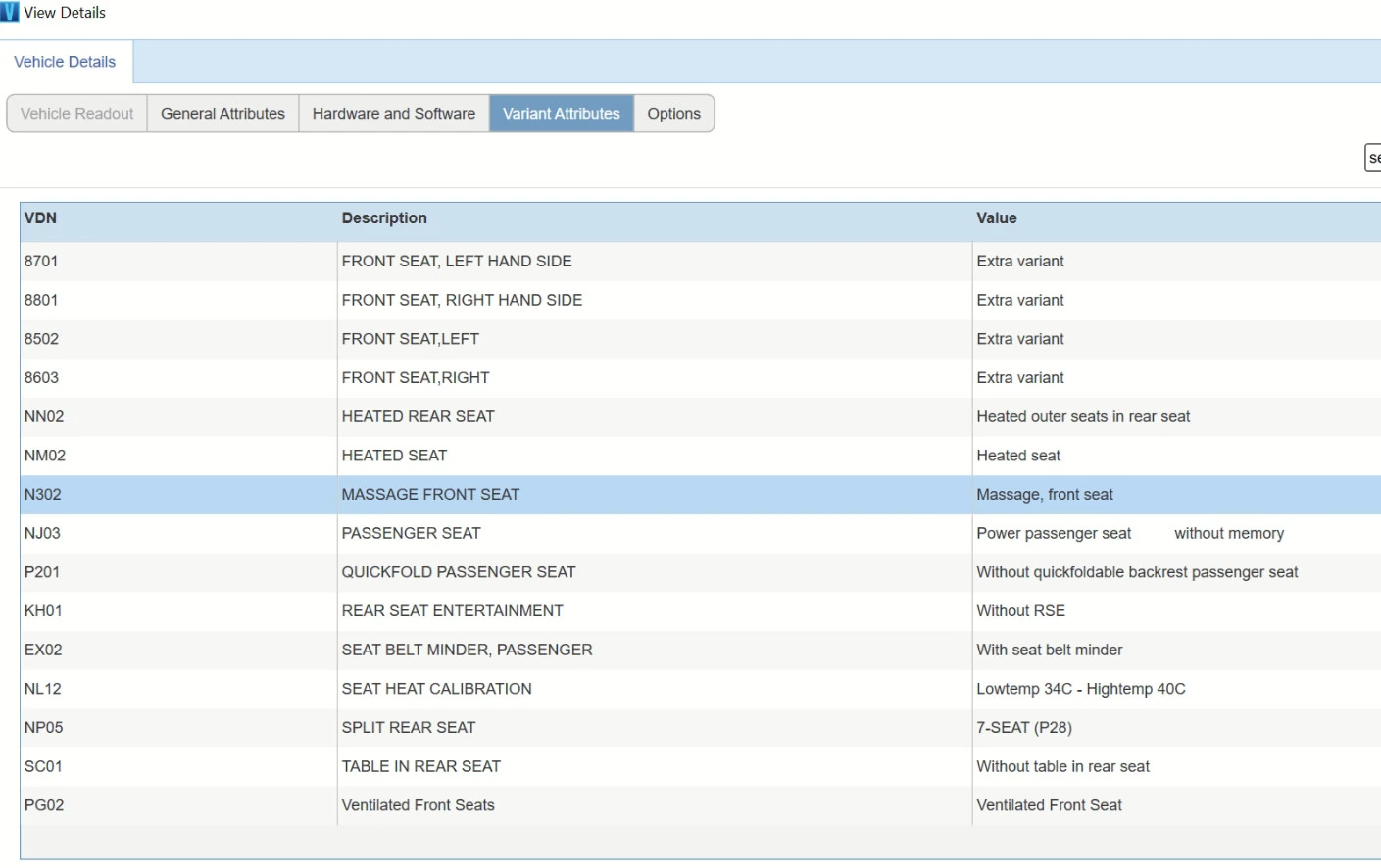Screen dimensions: 1381x868
Task: Click the highlighted Massage Front Seat row
Action: [430, 495]
